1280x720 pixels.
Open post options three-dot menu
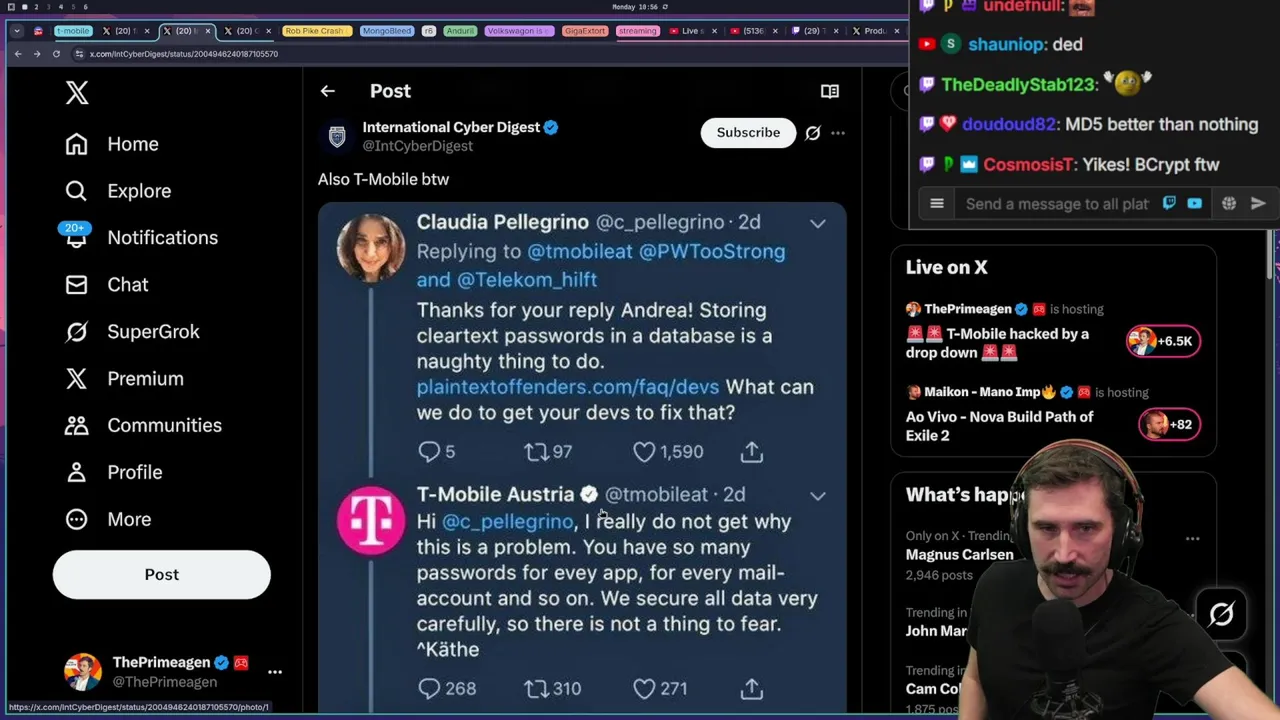click(838, 133)
